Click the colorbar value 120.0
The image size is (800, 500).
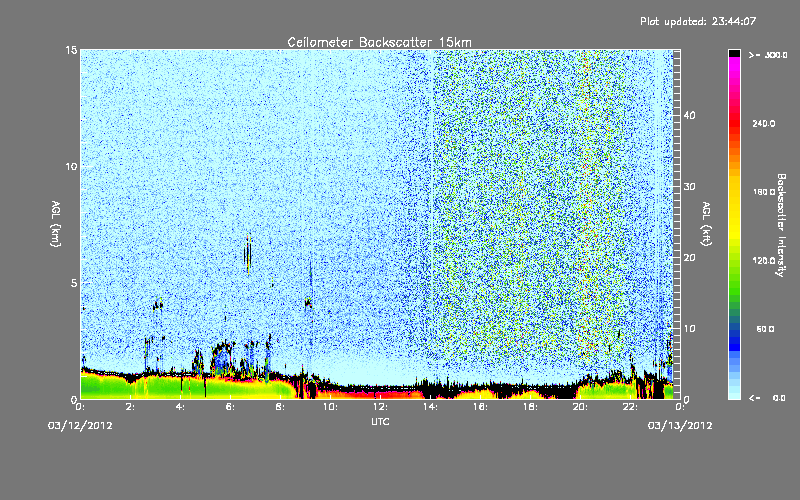[764, 261]
